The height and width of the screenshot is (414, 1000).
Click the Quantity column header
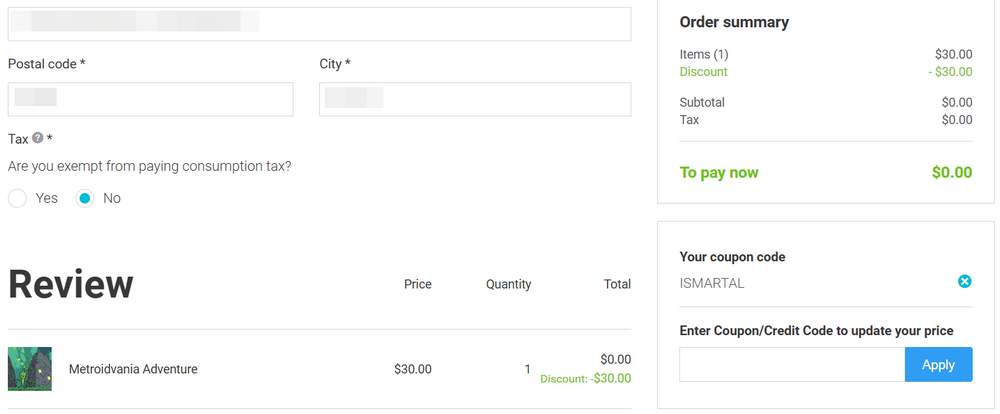click(508, 284)
